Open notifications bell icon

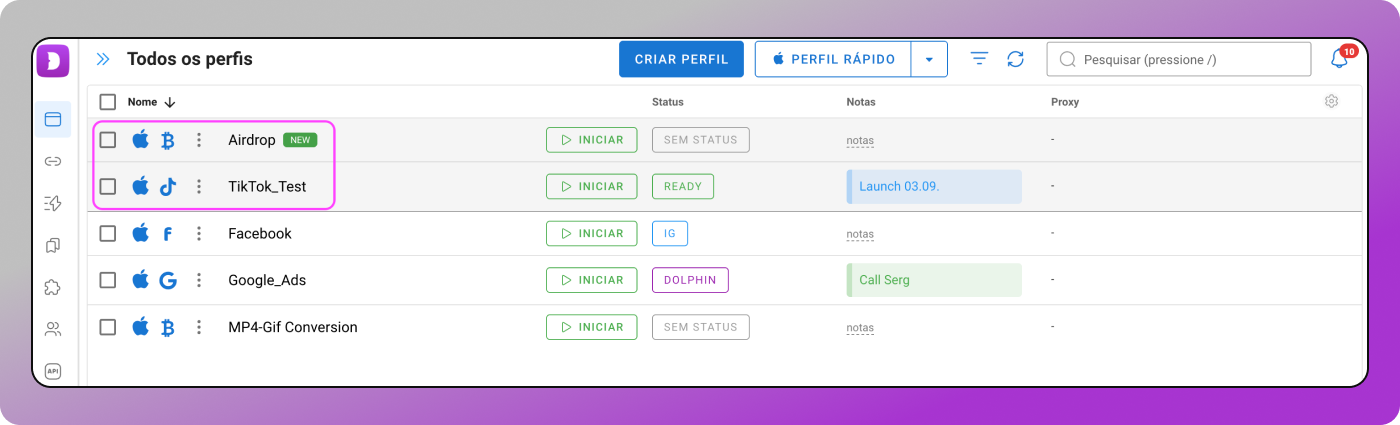click(x=1340, y=59)
